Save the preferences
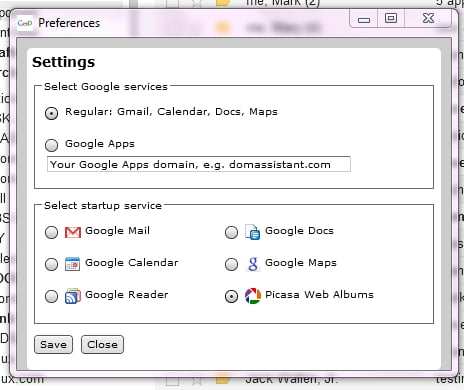Image resolution: width=464 pixels, height=390 pixels. point(53,344)
